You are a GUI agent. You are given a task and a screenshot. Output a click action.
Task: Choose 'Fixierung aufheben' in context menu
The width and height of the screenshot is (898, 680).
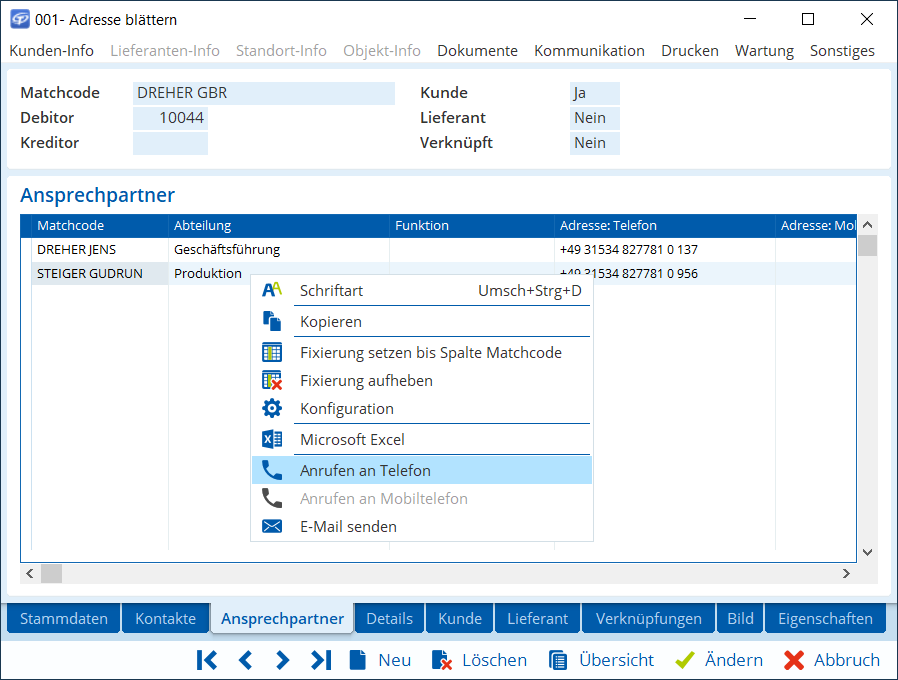366,380
